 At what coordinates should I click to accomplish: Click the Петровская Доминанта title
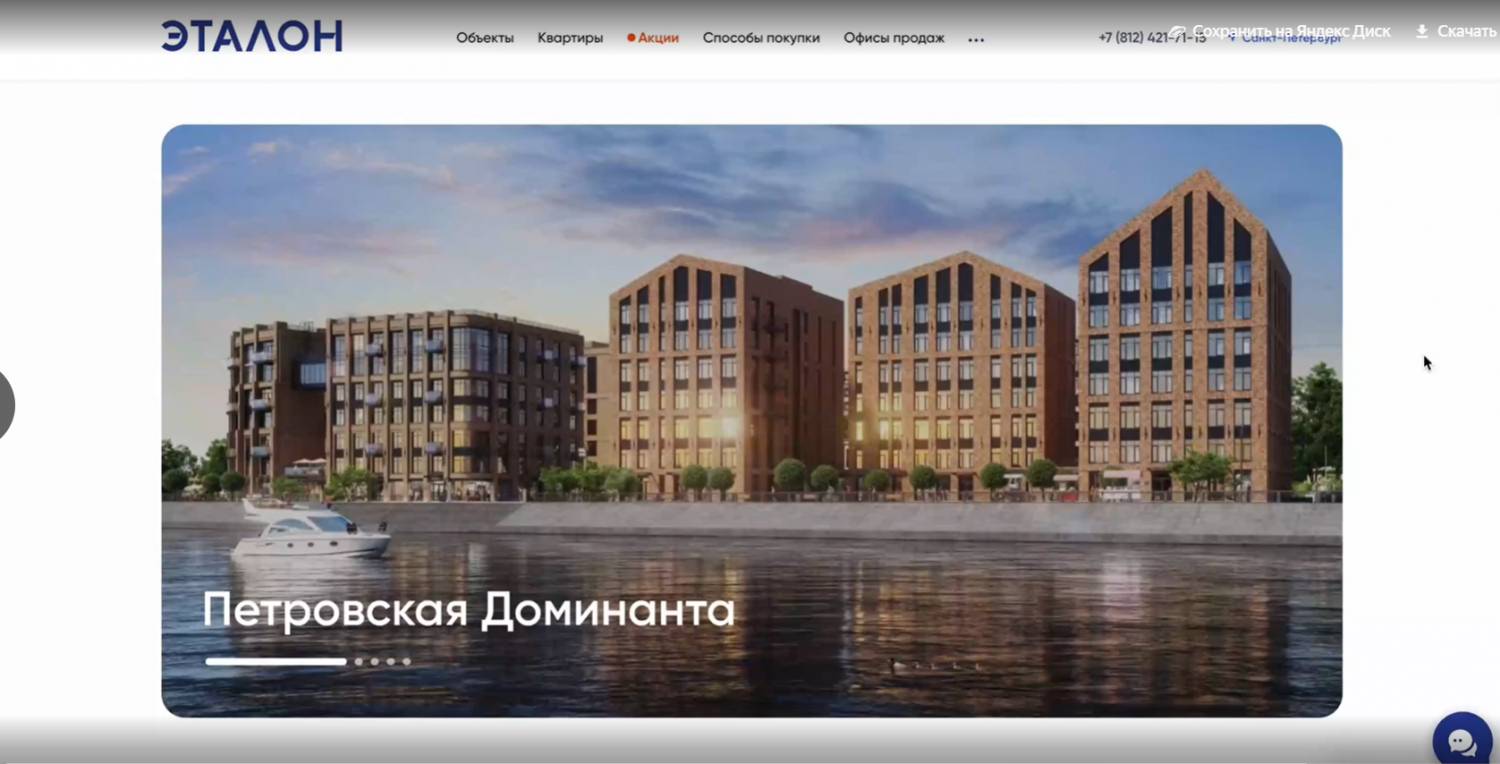pyautogui.click(x=468, y=610)
